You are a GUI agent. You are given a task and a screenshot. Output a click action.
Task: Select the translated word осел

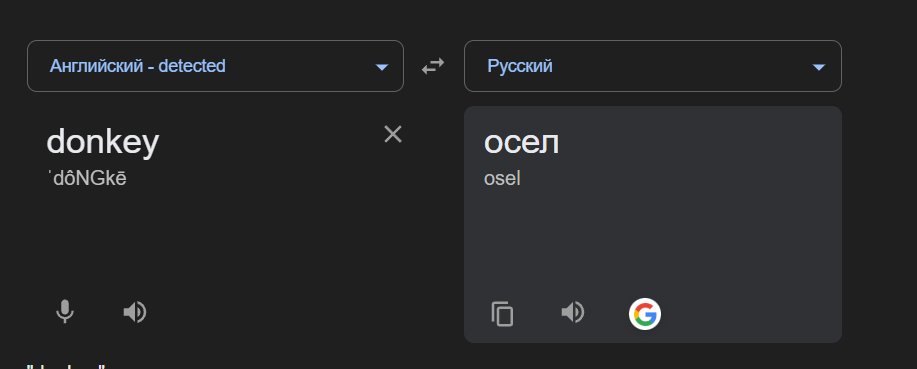(521, 142)
